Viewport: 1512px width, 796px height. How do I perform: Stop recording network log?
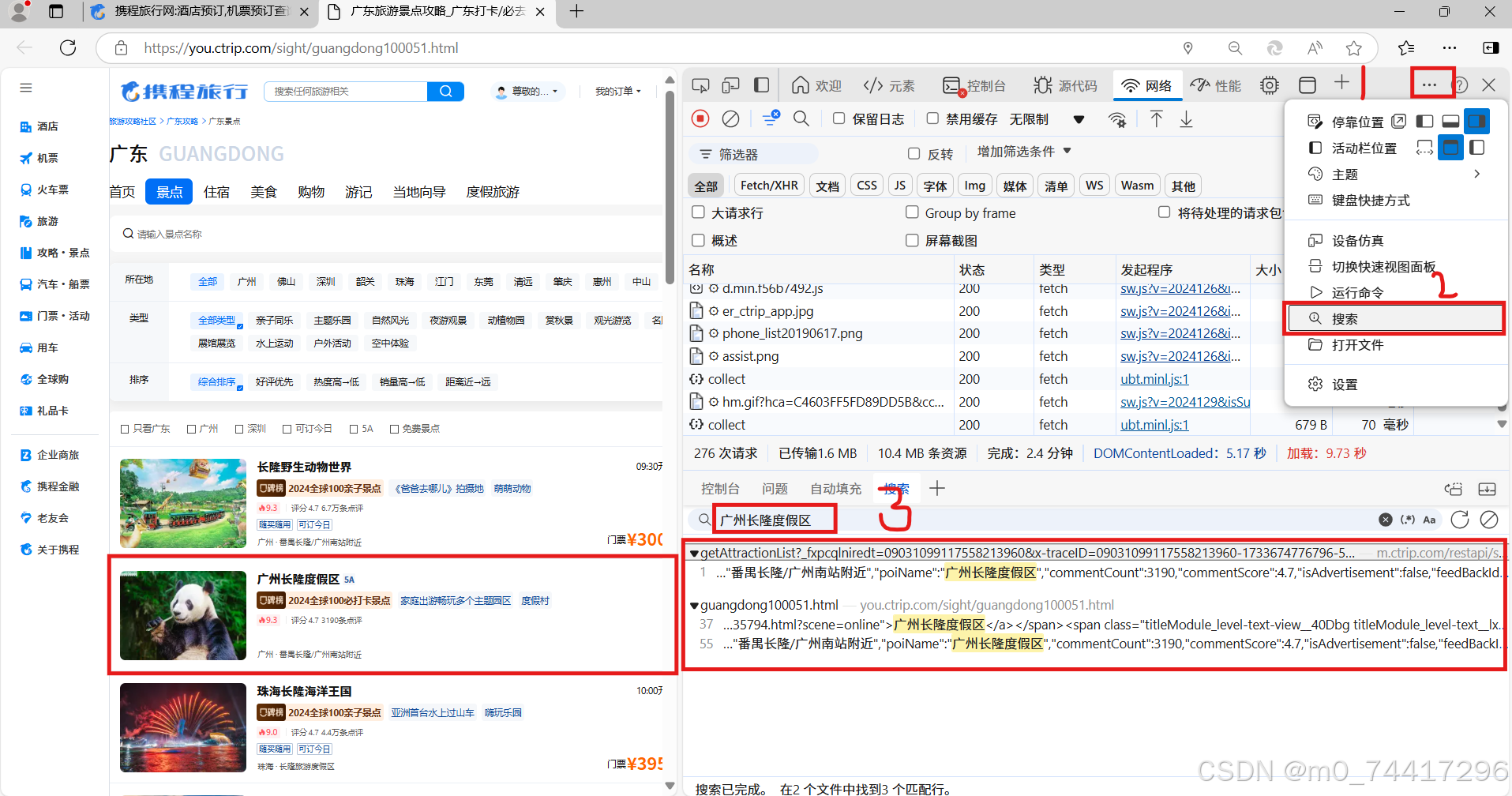click(x=700, y=118)
